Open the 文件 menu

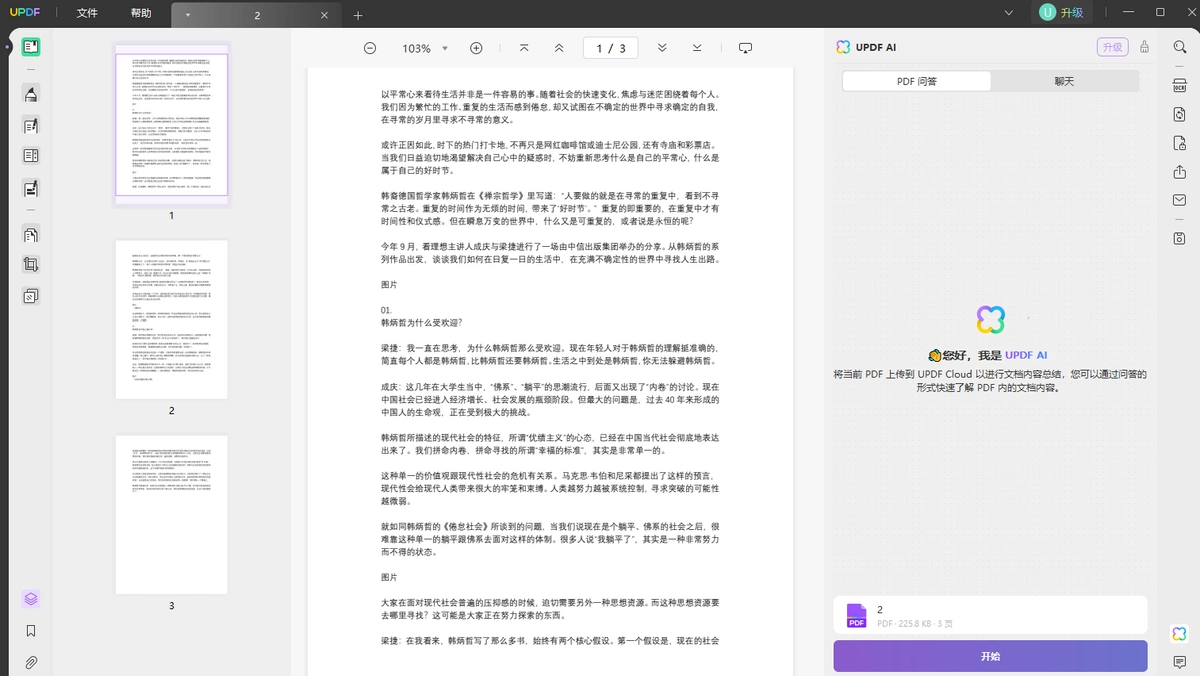click(87, 13)
